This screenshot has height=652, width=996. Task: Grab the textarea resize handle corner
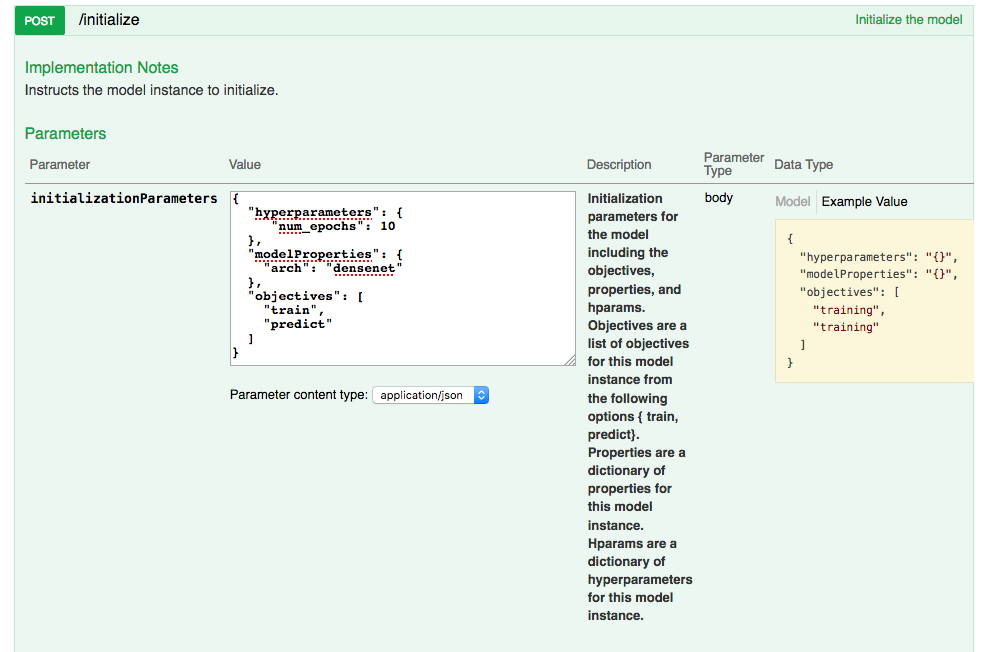coord(570,360)
